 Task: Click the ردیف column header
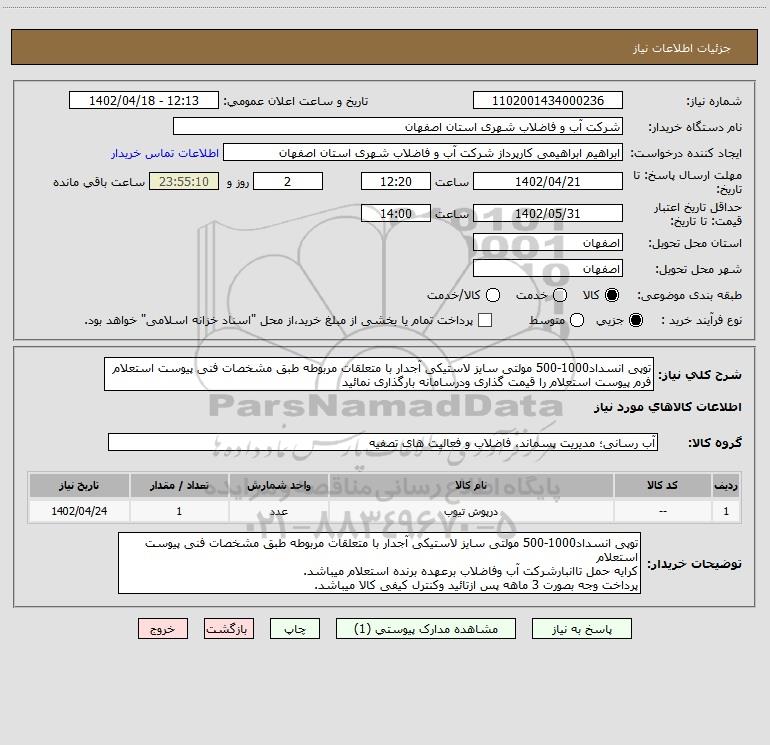pos(726,485)
